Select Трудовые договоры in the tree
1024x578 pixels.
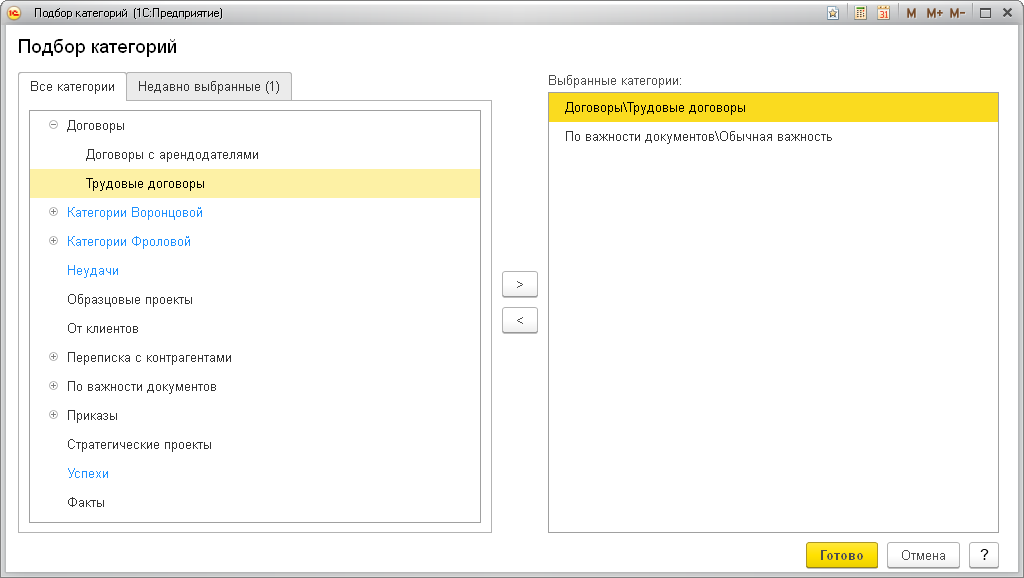[255, 184]
